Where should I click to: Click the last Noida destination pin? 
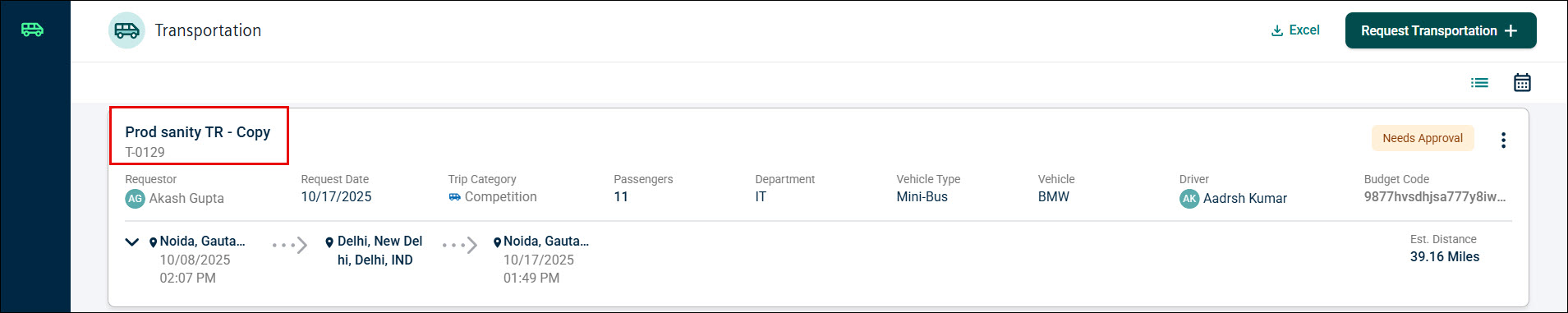(497, 242)
